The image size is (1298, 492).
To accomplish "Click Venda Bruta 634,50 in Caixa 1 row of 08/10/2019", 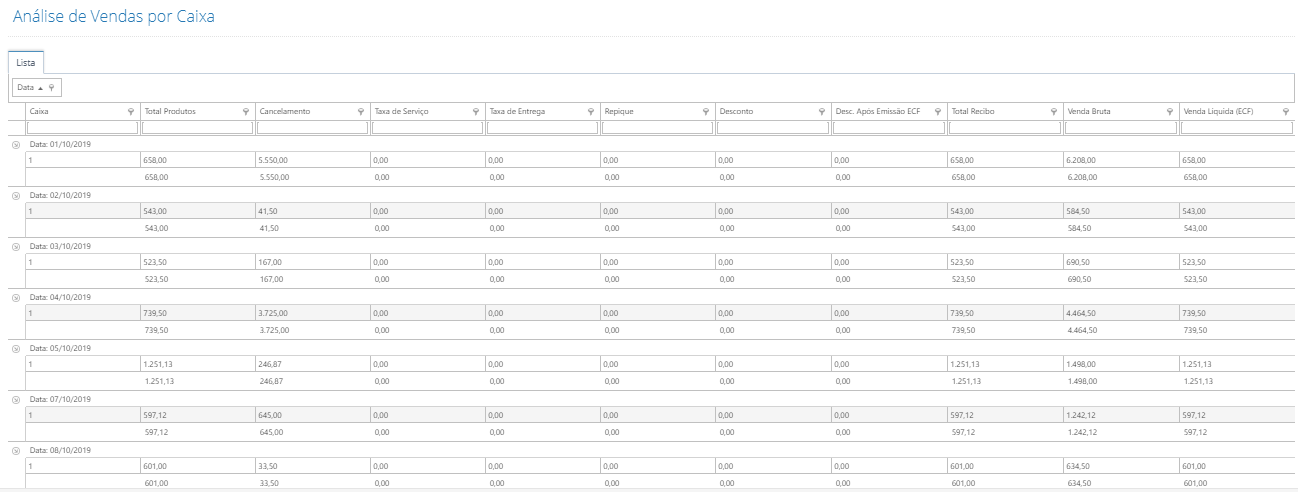I will pos(1079,466).
